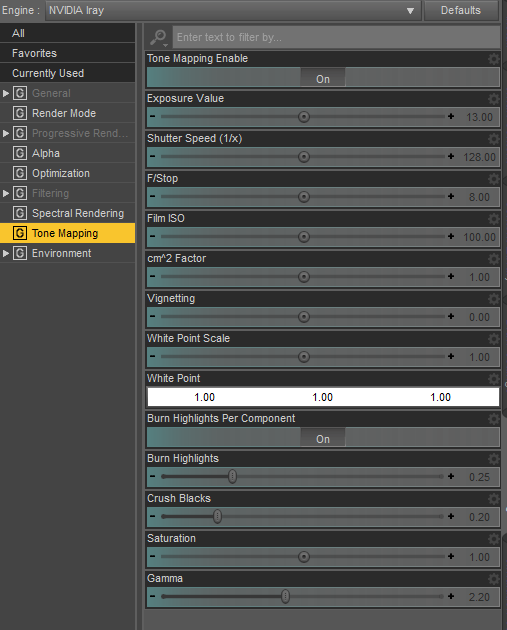Click the filter search magnifier icon
The image size is (507, 630).
pos(158,37)
